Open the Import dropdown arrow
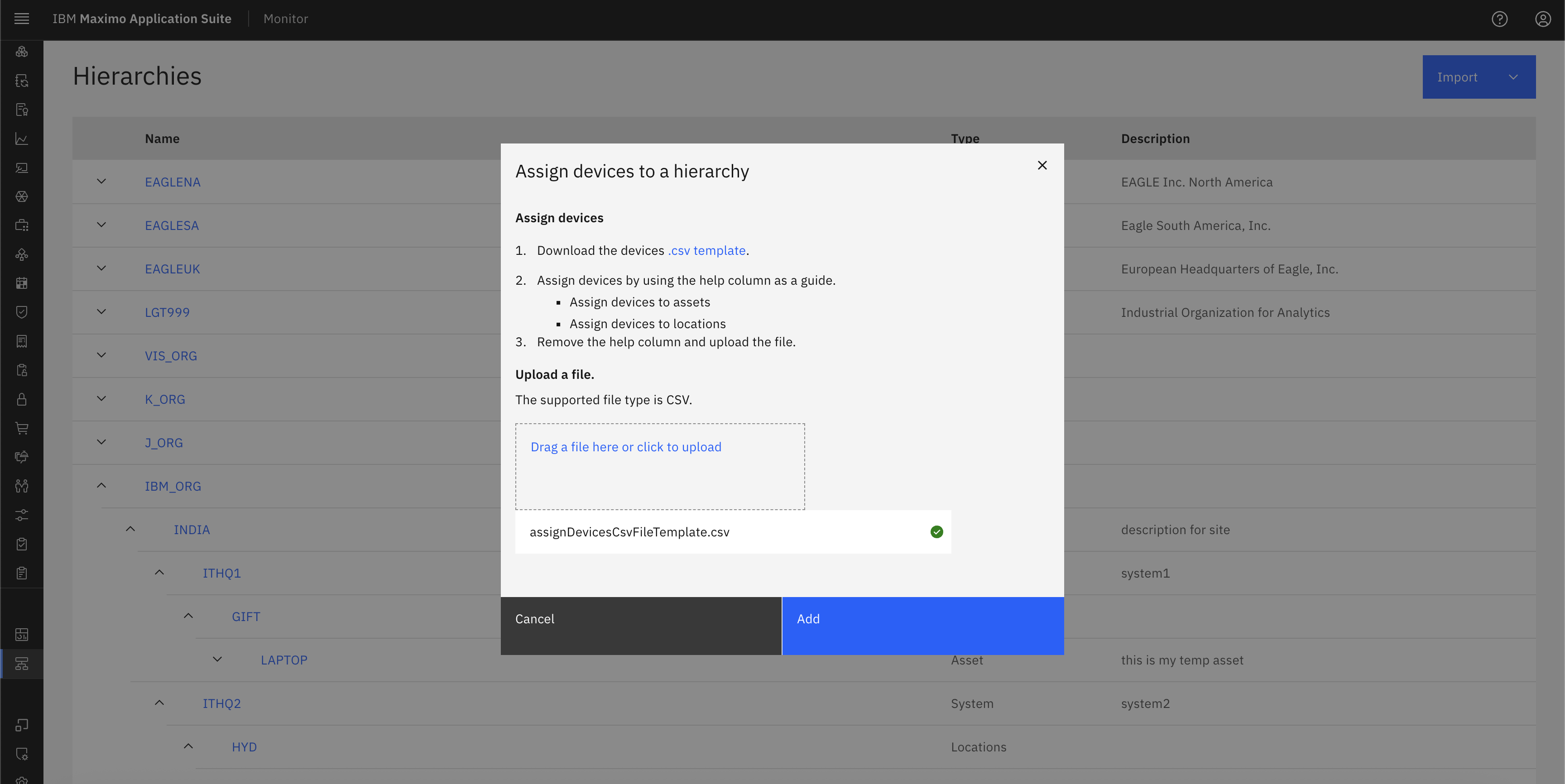Screen dimensions: 1565x784 click(x=1513, y=77)
